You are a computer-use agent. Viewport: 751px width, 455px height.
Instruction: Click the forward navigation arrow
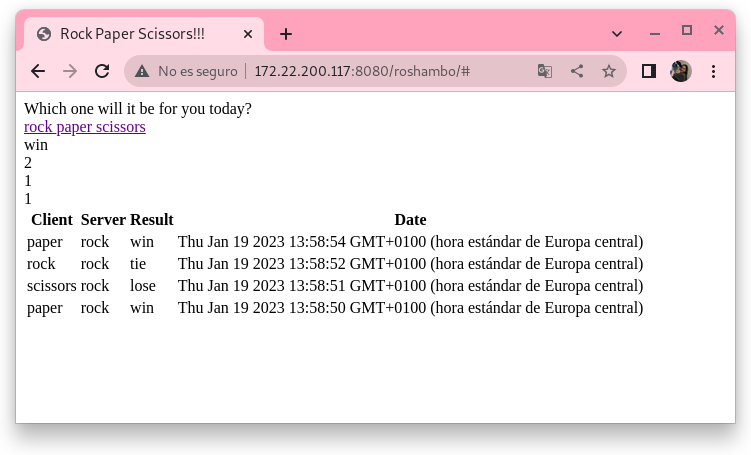[x=70, y=71]
